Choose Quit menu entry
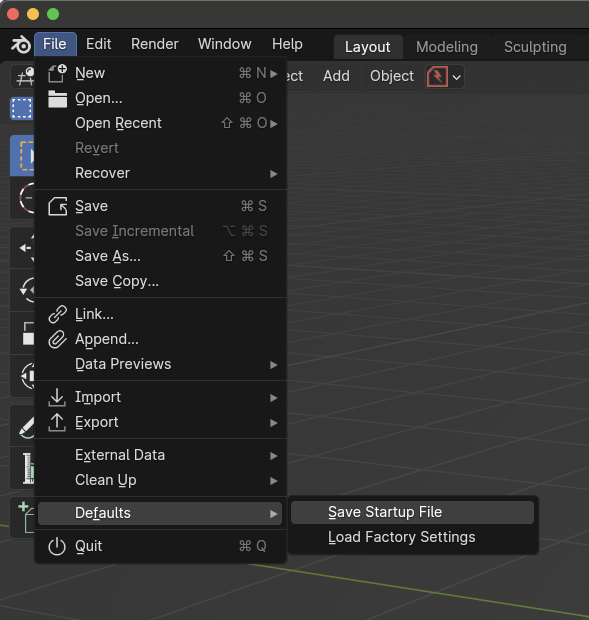Screen dimensions: 589x620 pyautogui.click(x=160, y=546)
